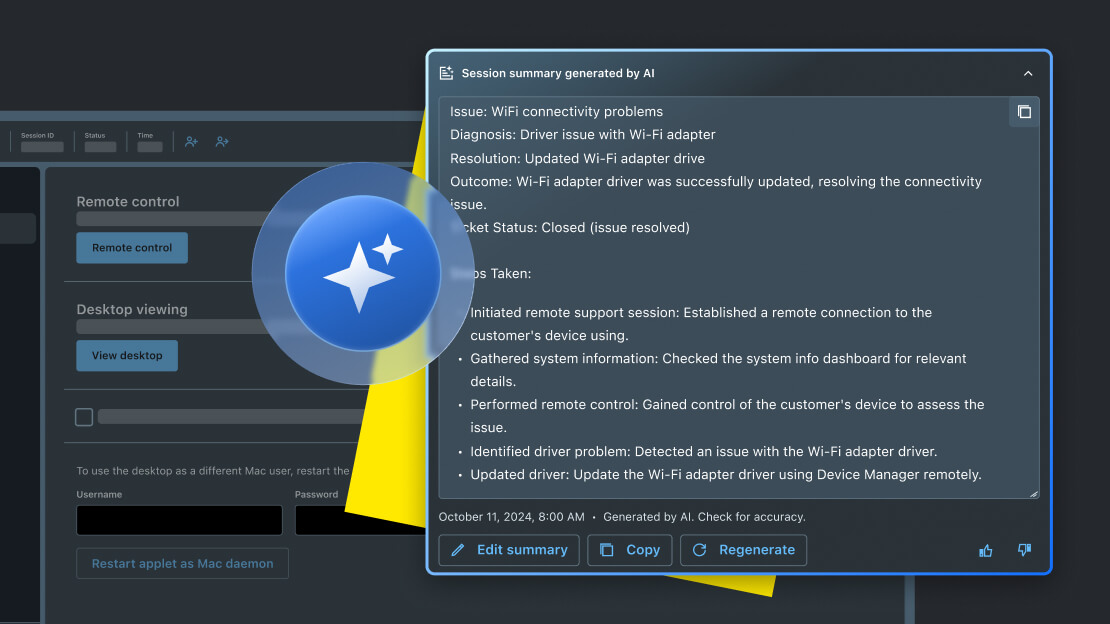
Task: Click the blue AI sparkle circle icon
Action: pos(362,273)
